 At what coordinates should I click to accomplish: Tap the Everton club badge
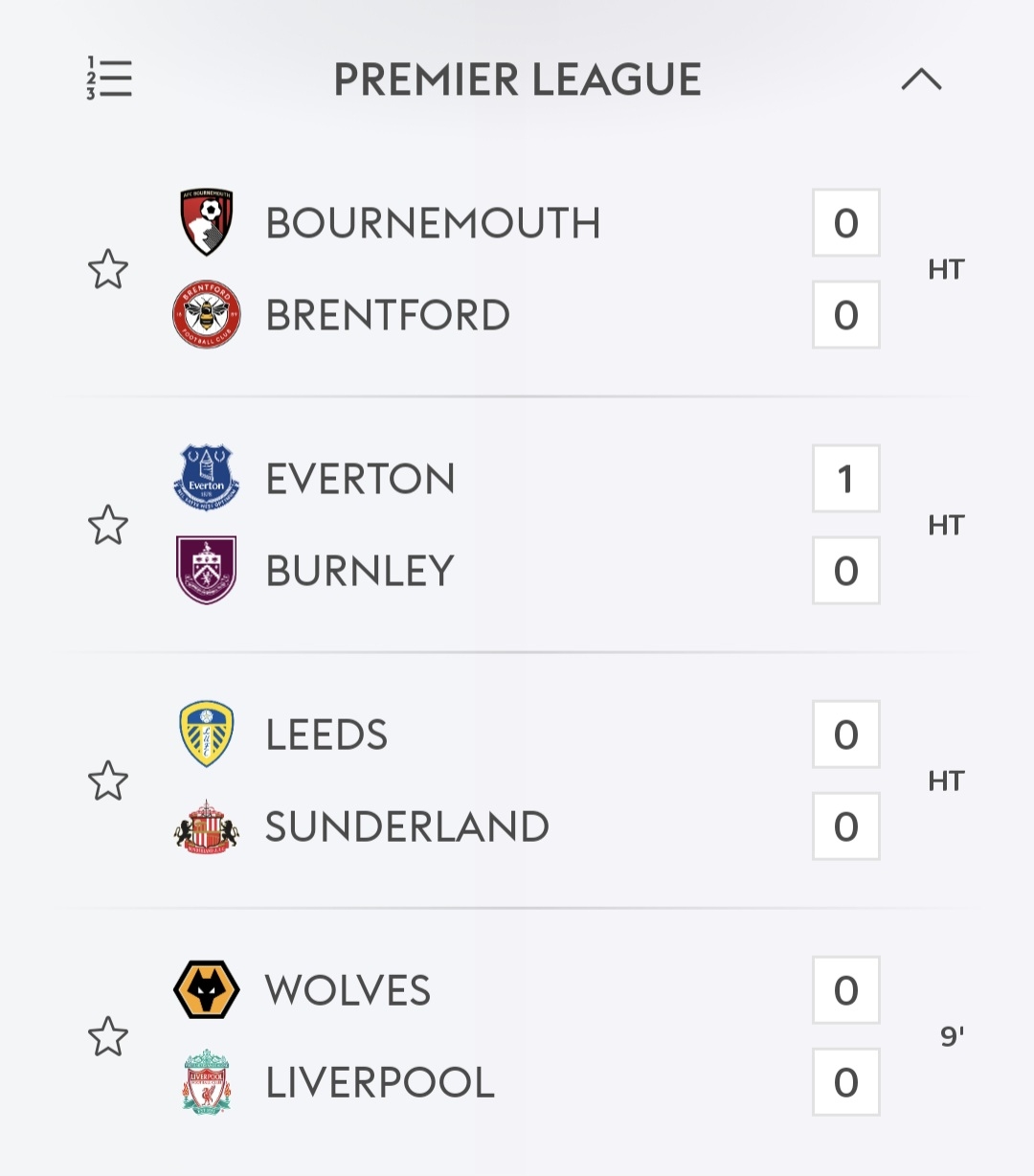click(x=207, y=478)
